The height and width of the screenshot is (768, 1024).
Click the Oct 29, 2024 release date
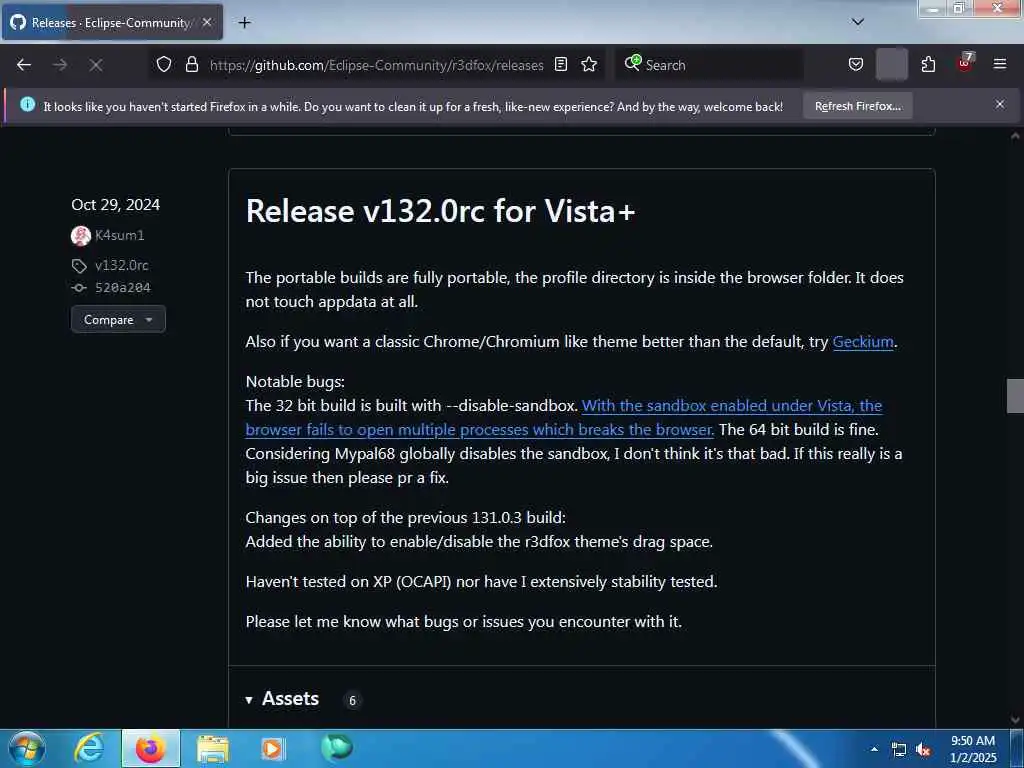pos(116,204)
